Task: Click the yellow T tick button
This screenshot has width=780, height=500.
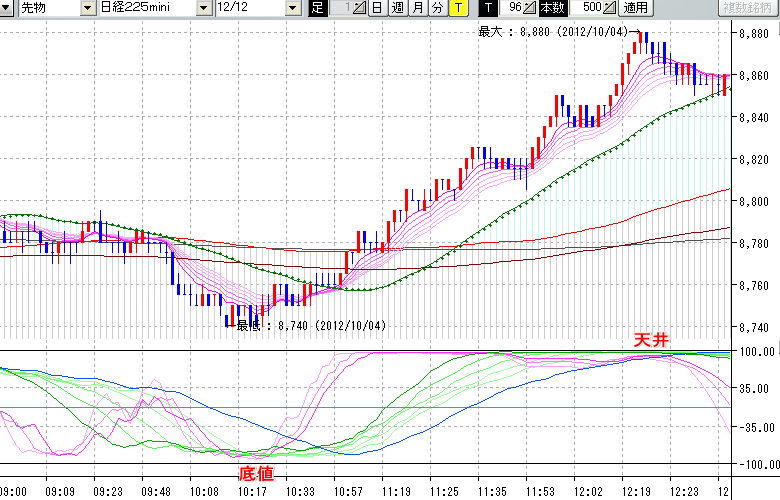Action: tap(457, 8)
